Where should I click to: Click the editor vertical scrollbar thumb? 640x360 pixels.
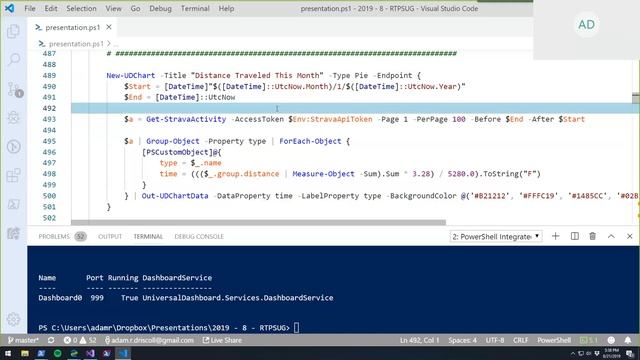pyautogui.click(x=636, y=98)
